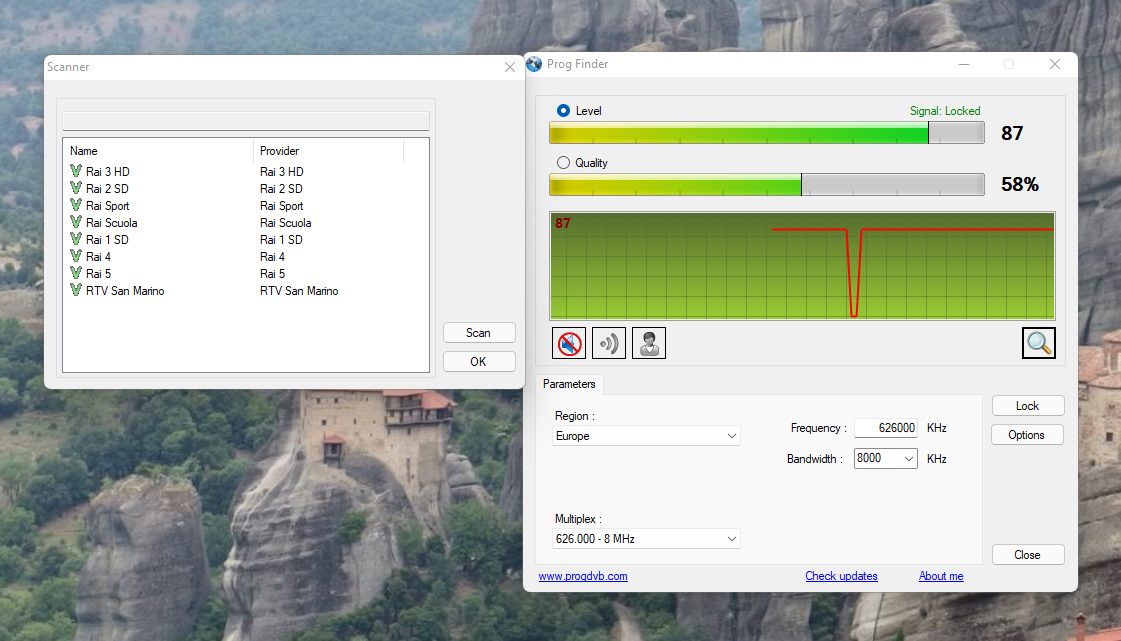Click the signal beep sound icon
Viewport: 1121px width, 641px height.
[x=609, y=343]
